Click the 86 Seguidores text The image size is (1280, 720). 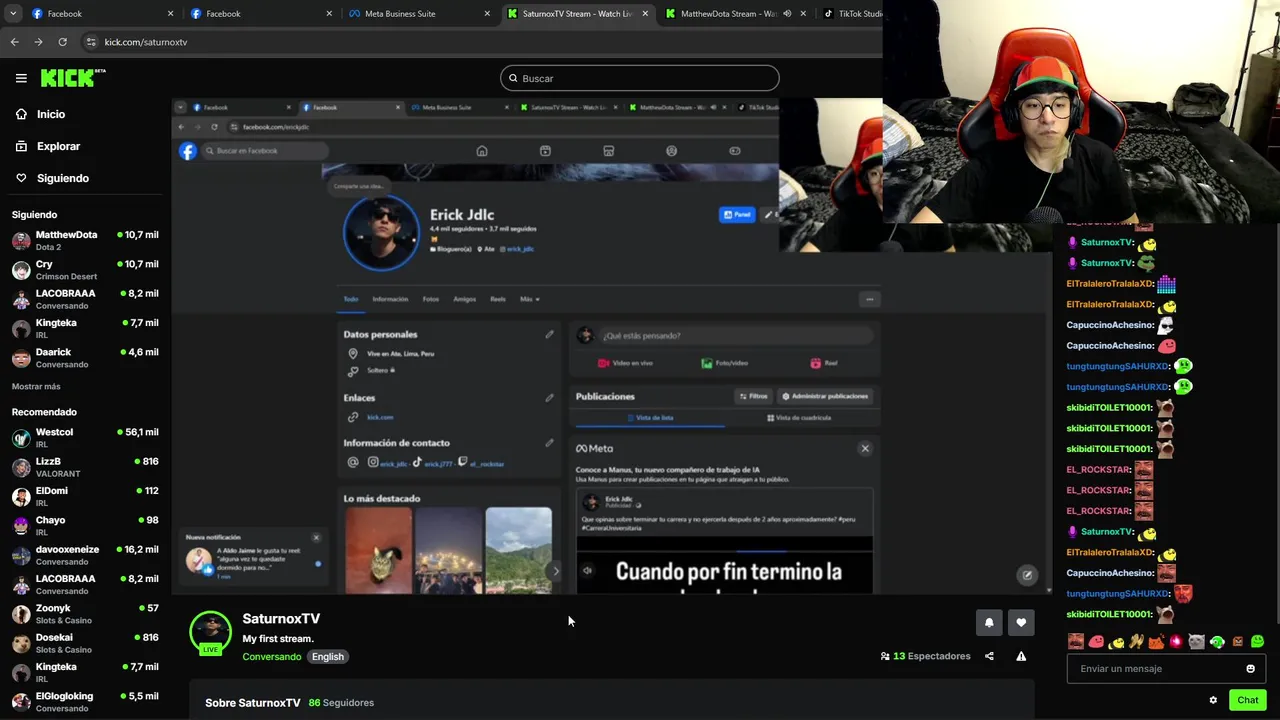pyautogui.click(x=341, y=703)
